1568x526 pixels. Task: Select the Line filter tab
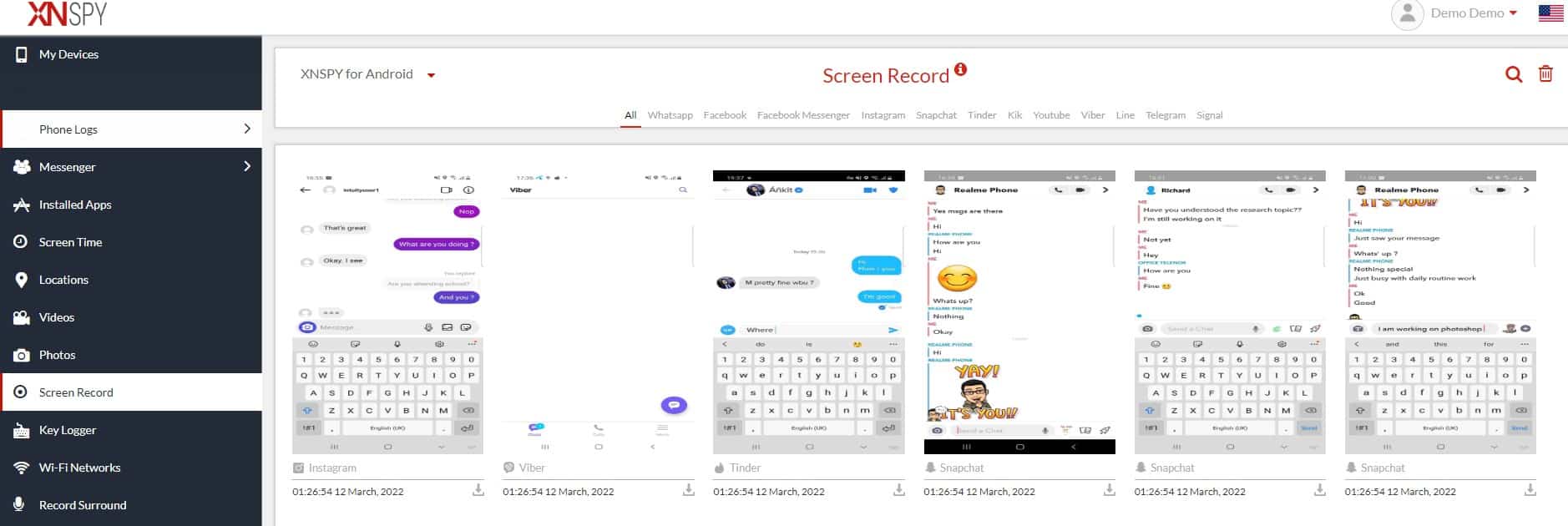(x=1125, y=115)
